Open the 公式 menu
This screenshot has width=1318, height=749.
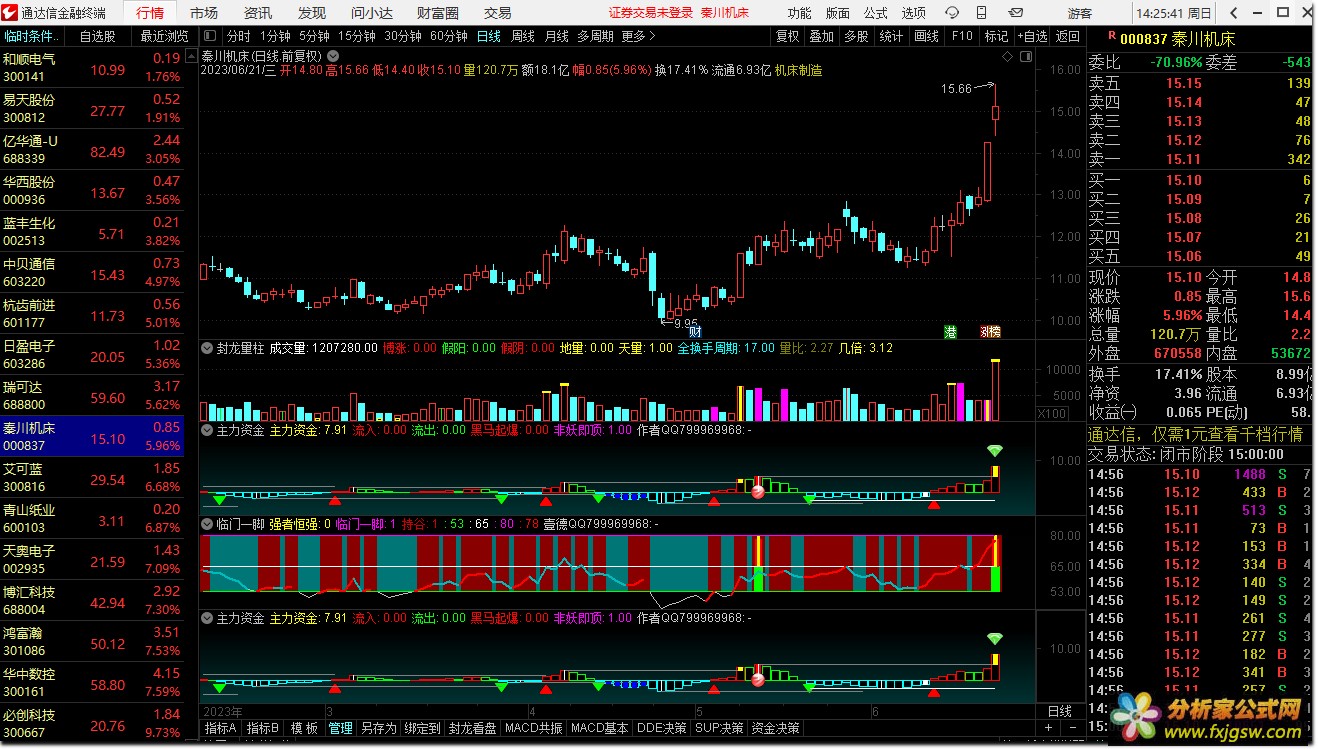[876, 13]
